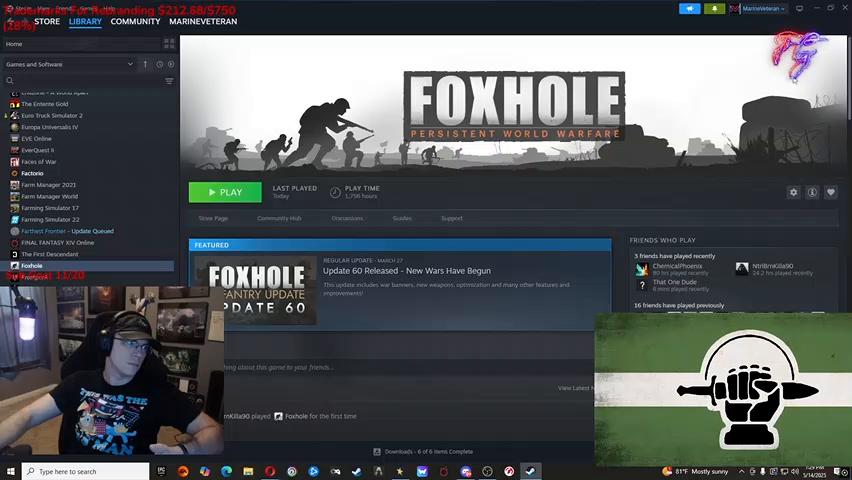Open the Discussions link
This screenshot has width=852, height=480.
click(347, 219)
